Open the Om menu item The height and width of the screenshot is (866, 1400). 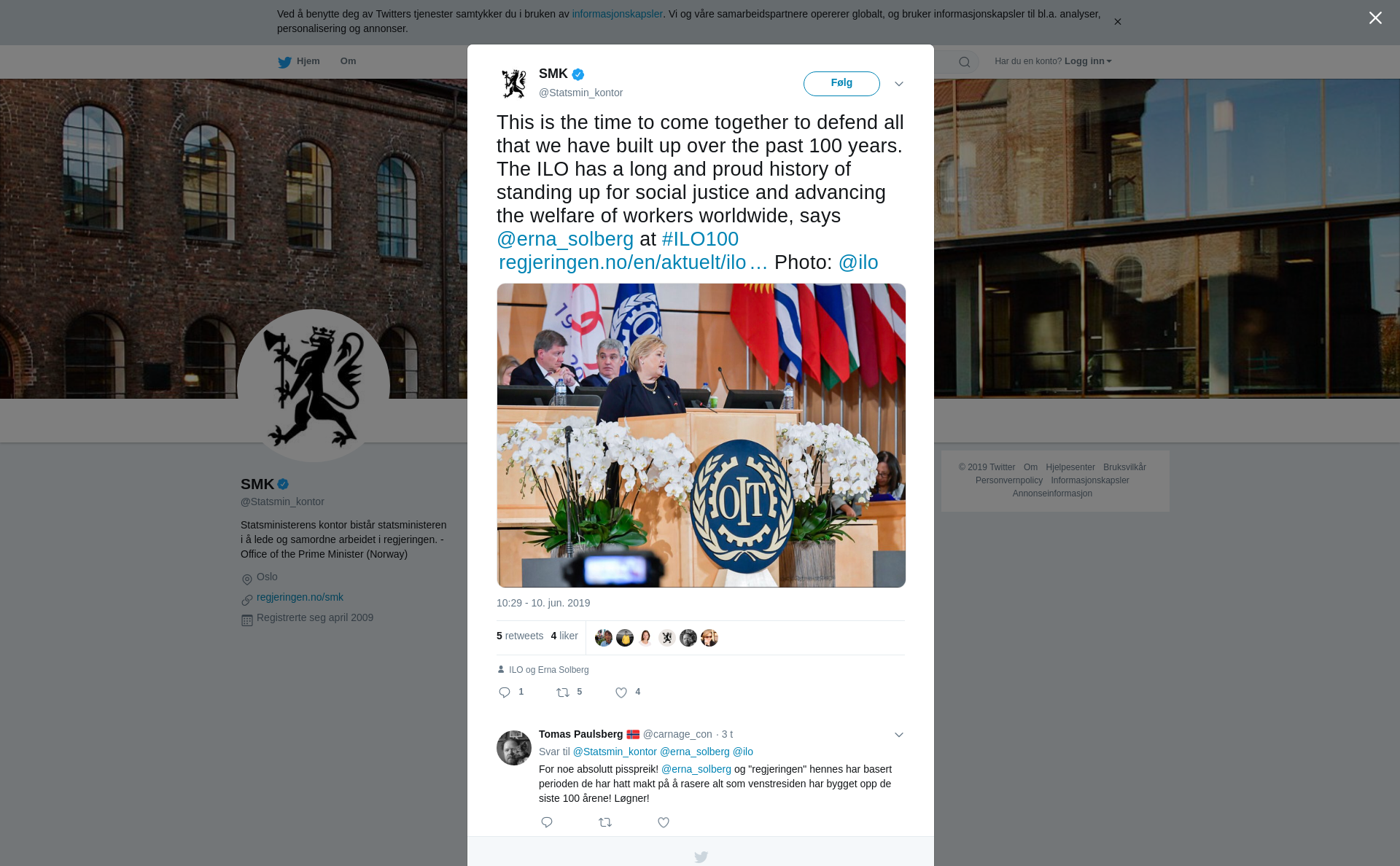point(348,61)
